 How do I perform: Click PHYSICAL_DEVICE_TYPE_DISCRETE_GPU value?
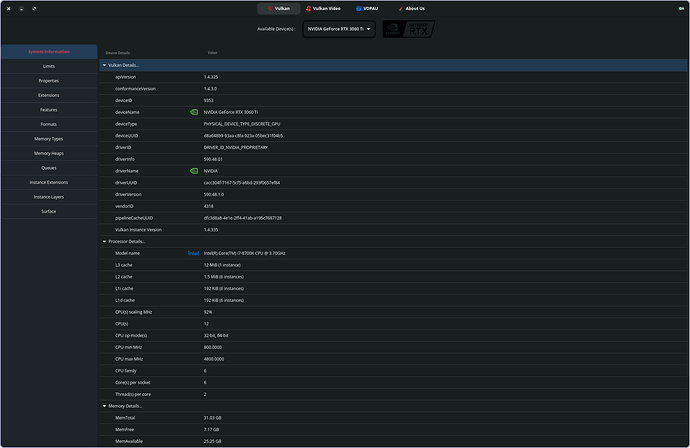tap(242, 124)
